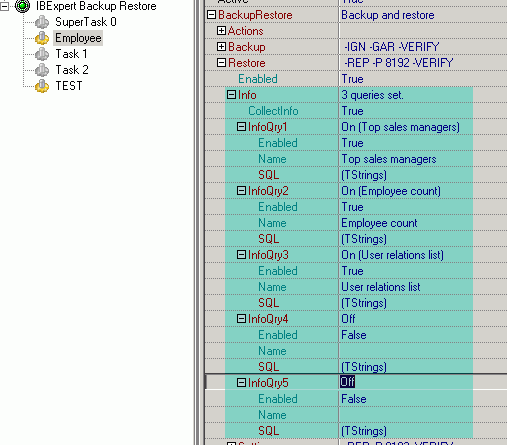The height and width of the screenshot is (445, 507).
Task: Click the IBExpert Backup Restore root icon
Action: [x=22, y=6]
